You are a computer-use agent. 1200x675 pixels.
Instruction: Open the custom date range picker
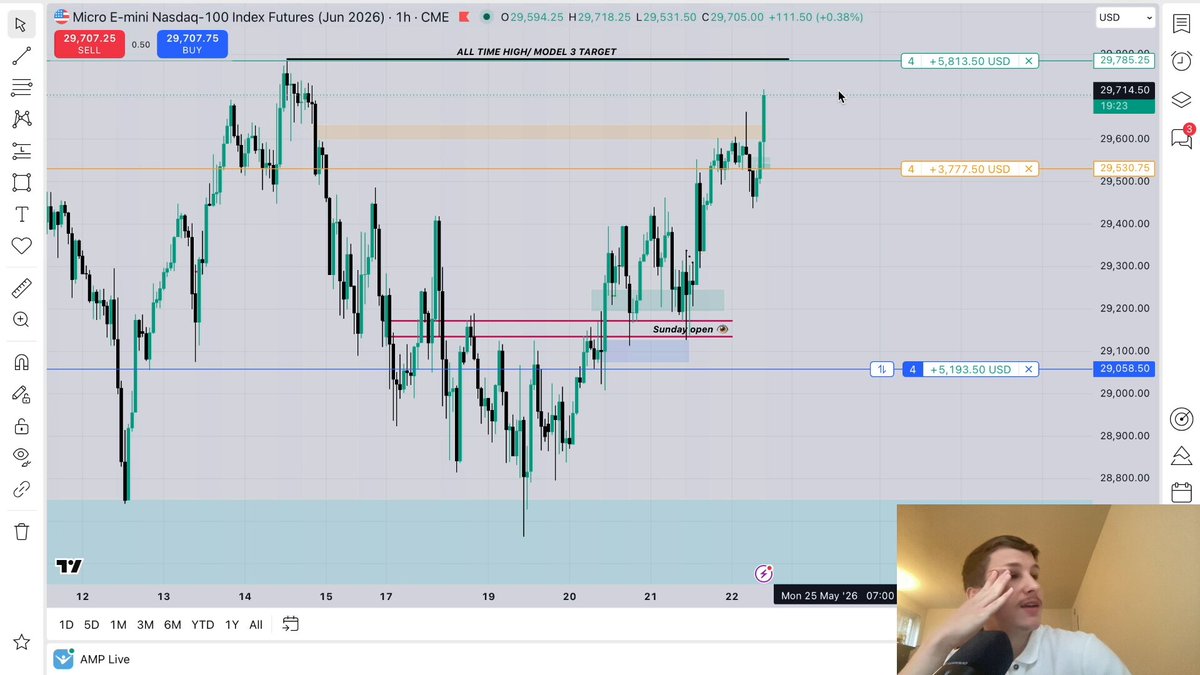click(290, 624)
